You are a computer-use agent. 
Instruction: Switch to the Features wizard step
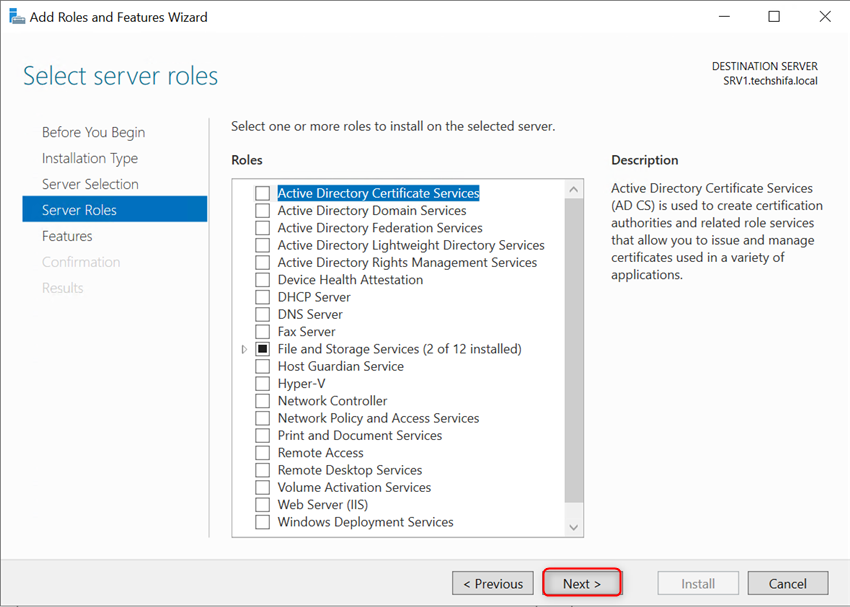[65, 235]
